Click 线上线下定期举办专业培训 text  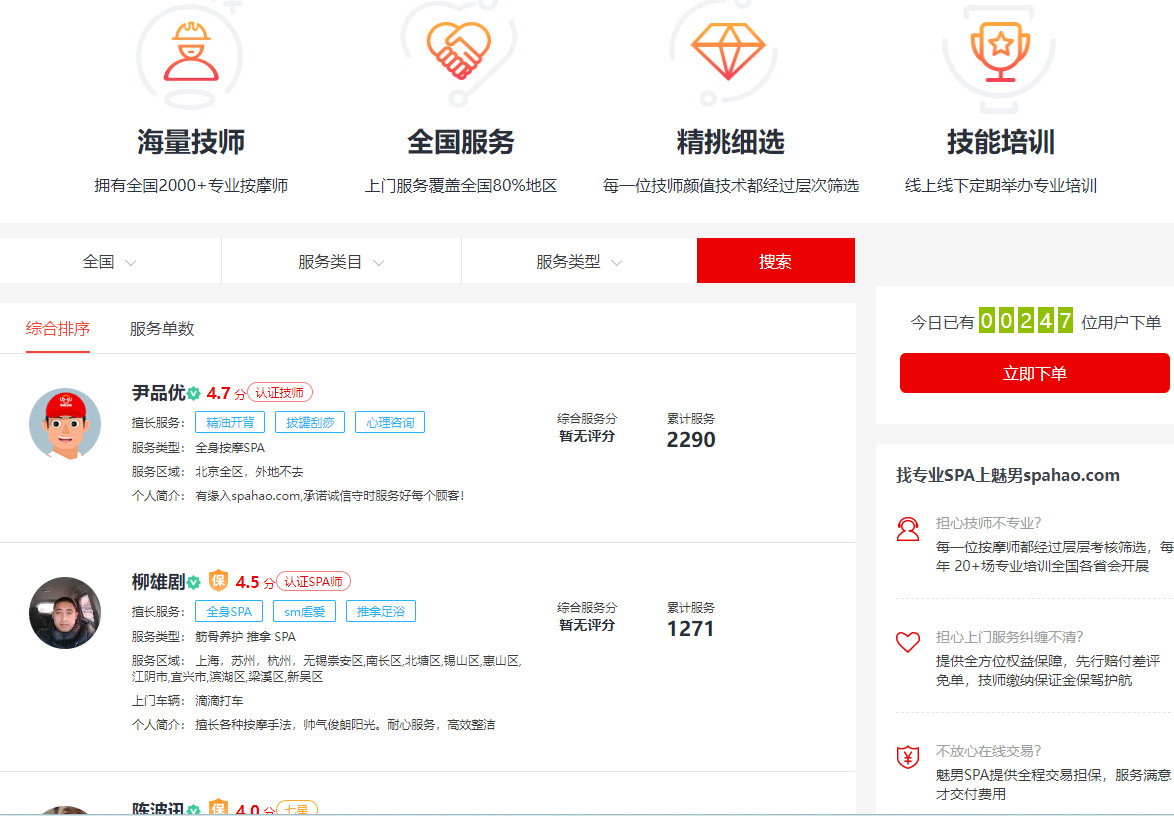pyautogui.click(x=1000, y=185)
